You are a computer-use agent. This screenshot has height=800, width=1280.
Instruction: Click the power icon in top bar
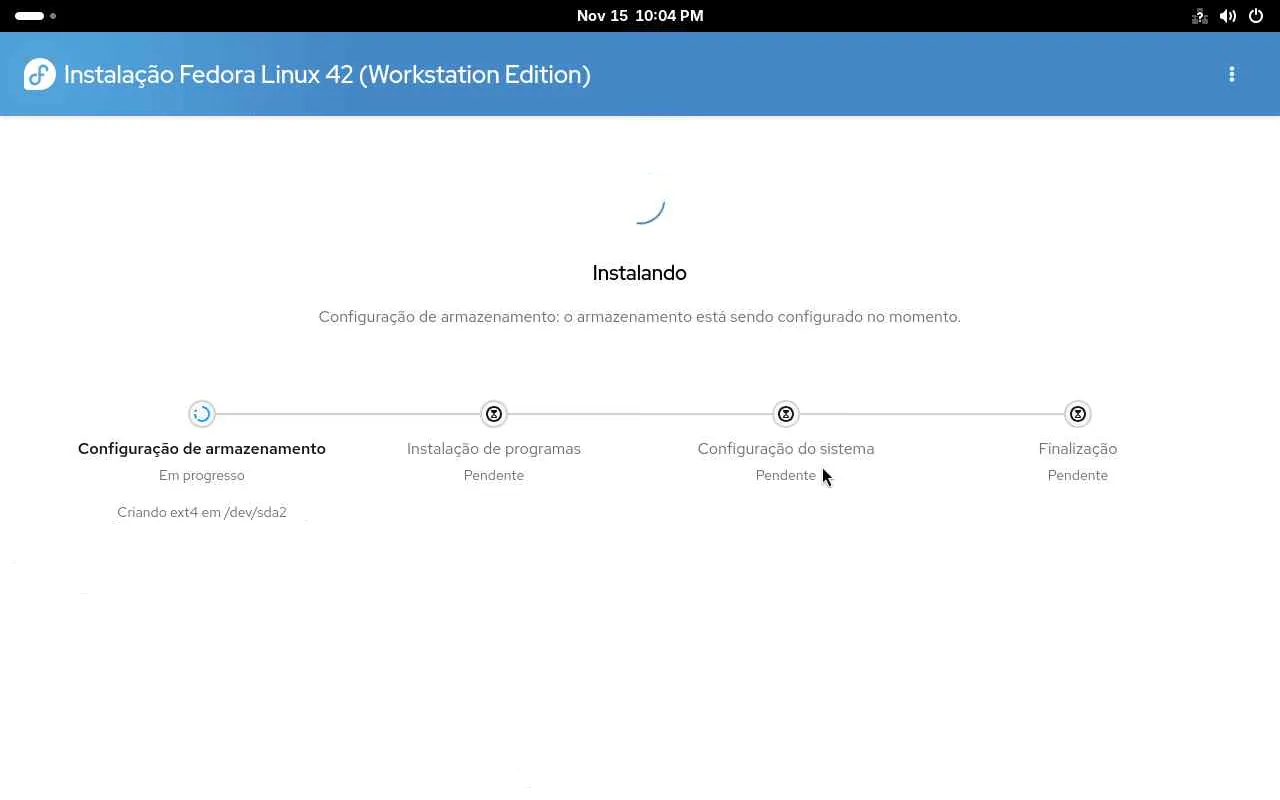click(1256, 16)
